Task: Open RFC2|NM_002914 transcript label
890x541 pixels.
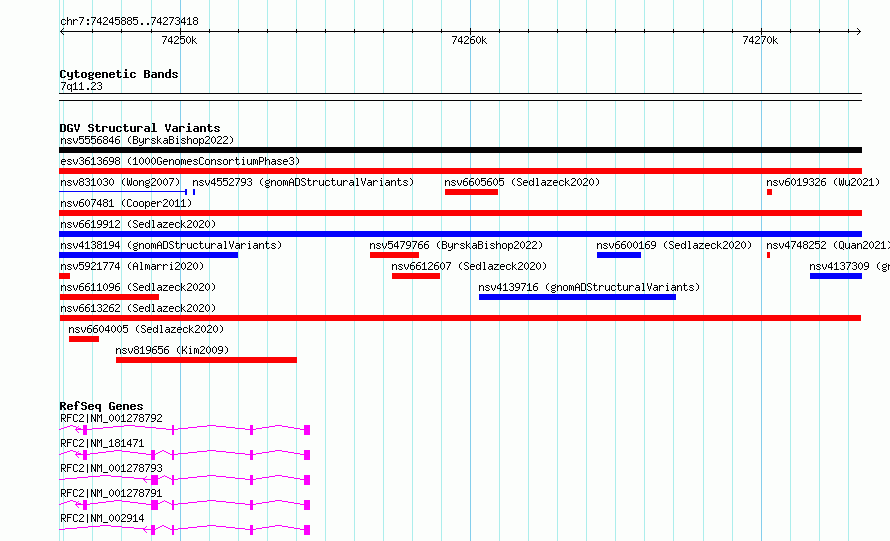Action: (102, 518)
